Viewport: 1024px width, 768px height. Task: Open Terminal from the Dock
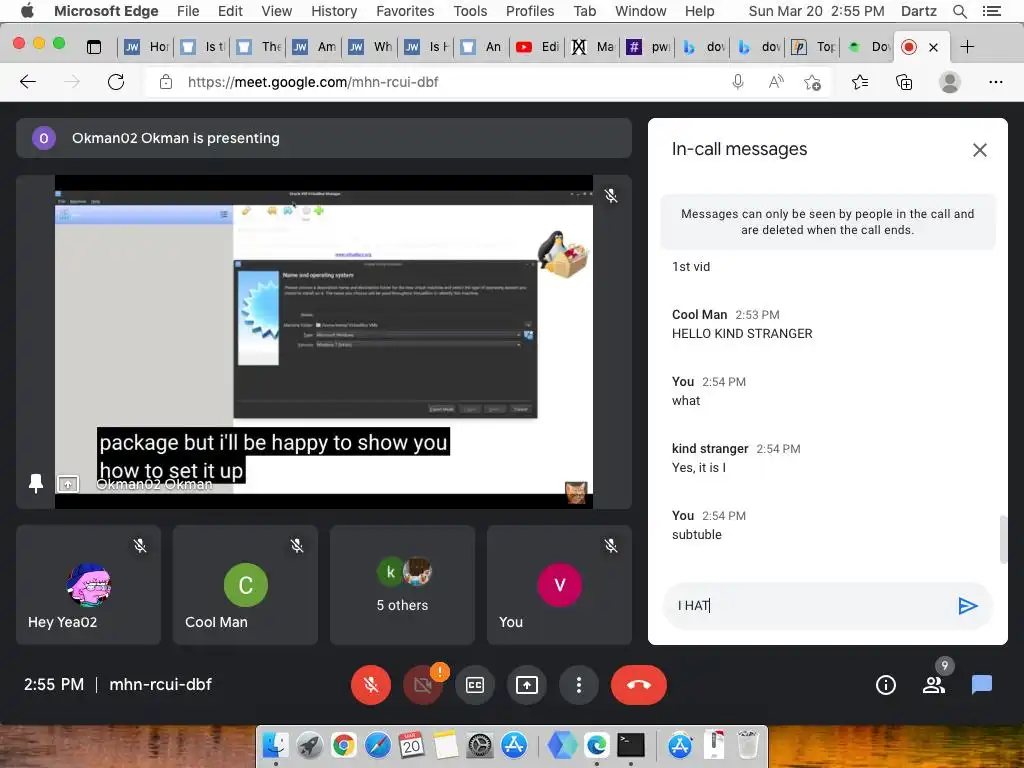coord(630,744)
